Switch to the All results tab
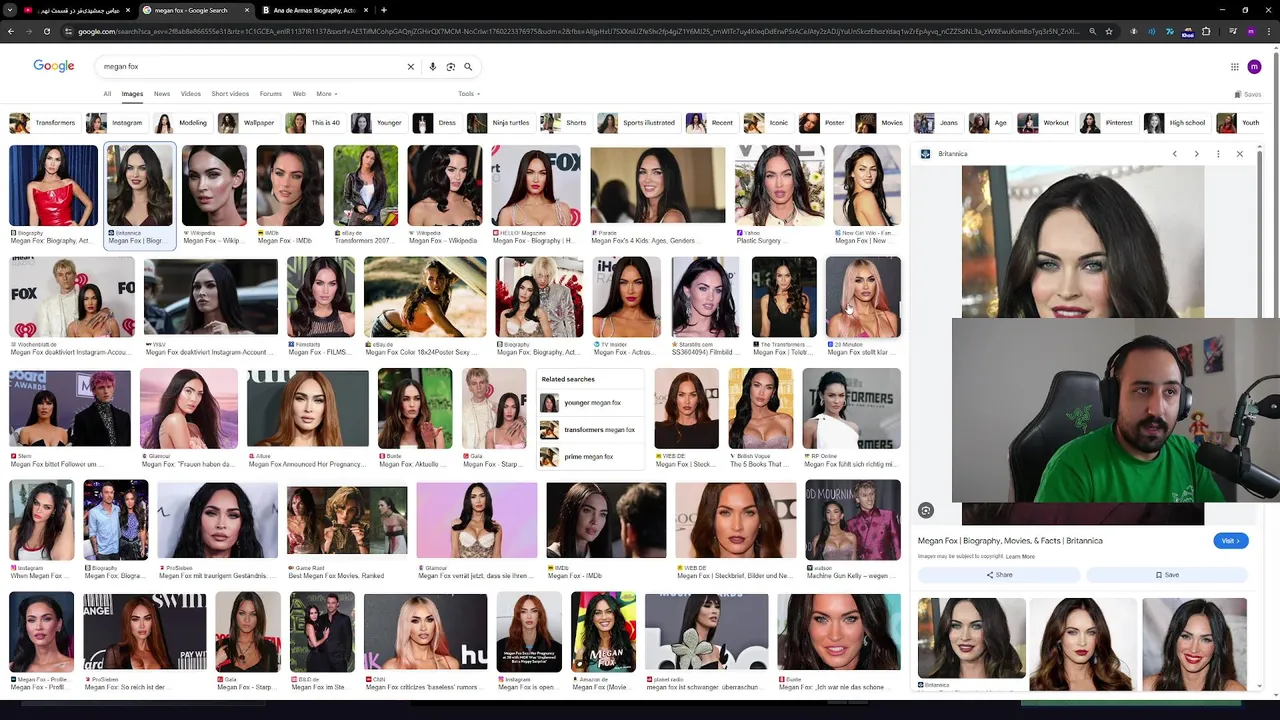 coord(107,94)
